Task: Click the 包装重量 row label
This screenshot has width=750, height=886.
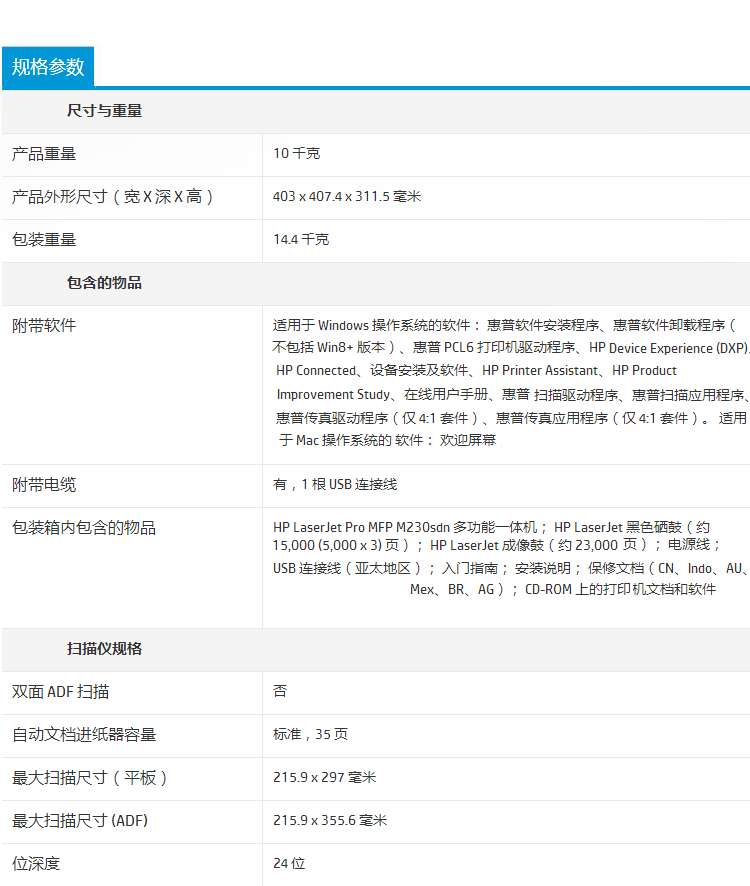Action: tap(44, 240)
